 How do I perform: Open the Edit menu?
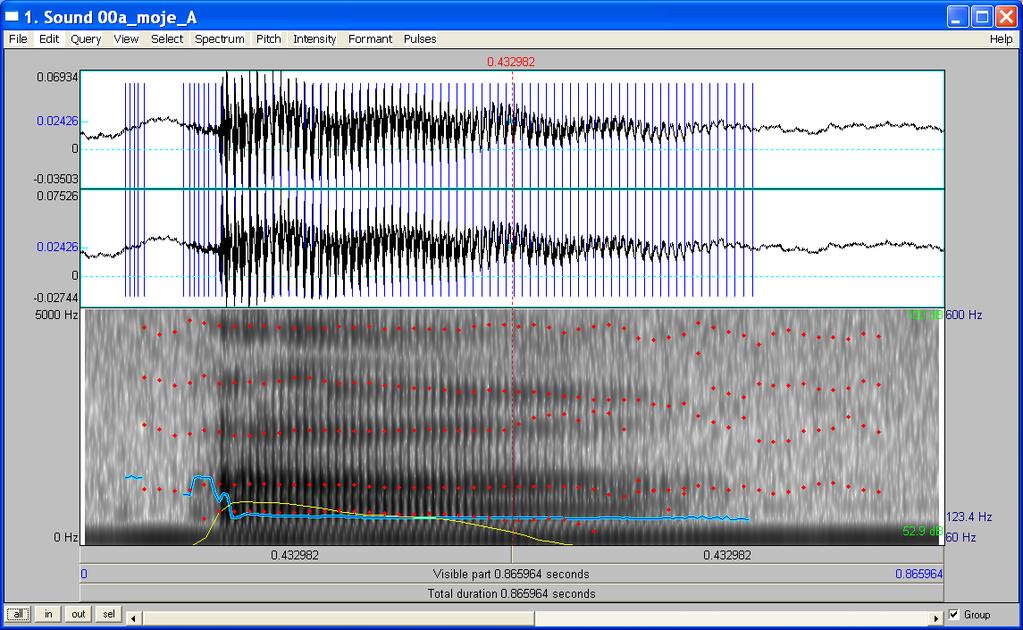click(x=49, y=39)
